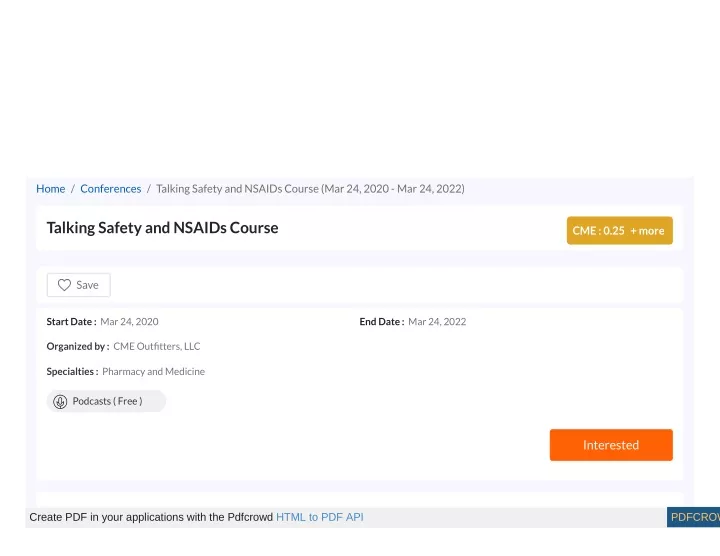Click the Start Date value Mar 24, 2020

[129, 322]
